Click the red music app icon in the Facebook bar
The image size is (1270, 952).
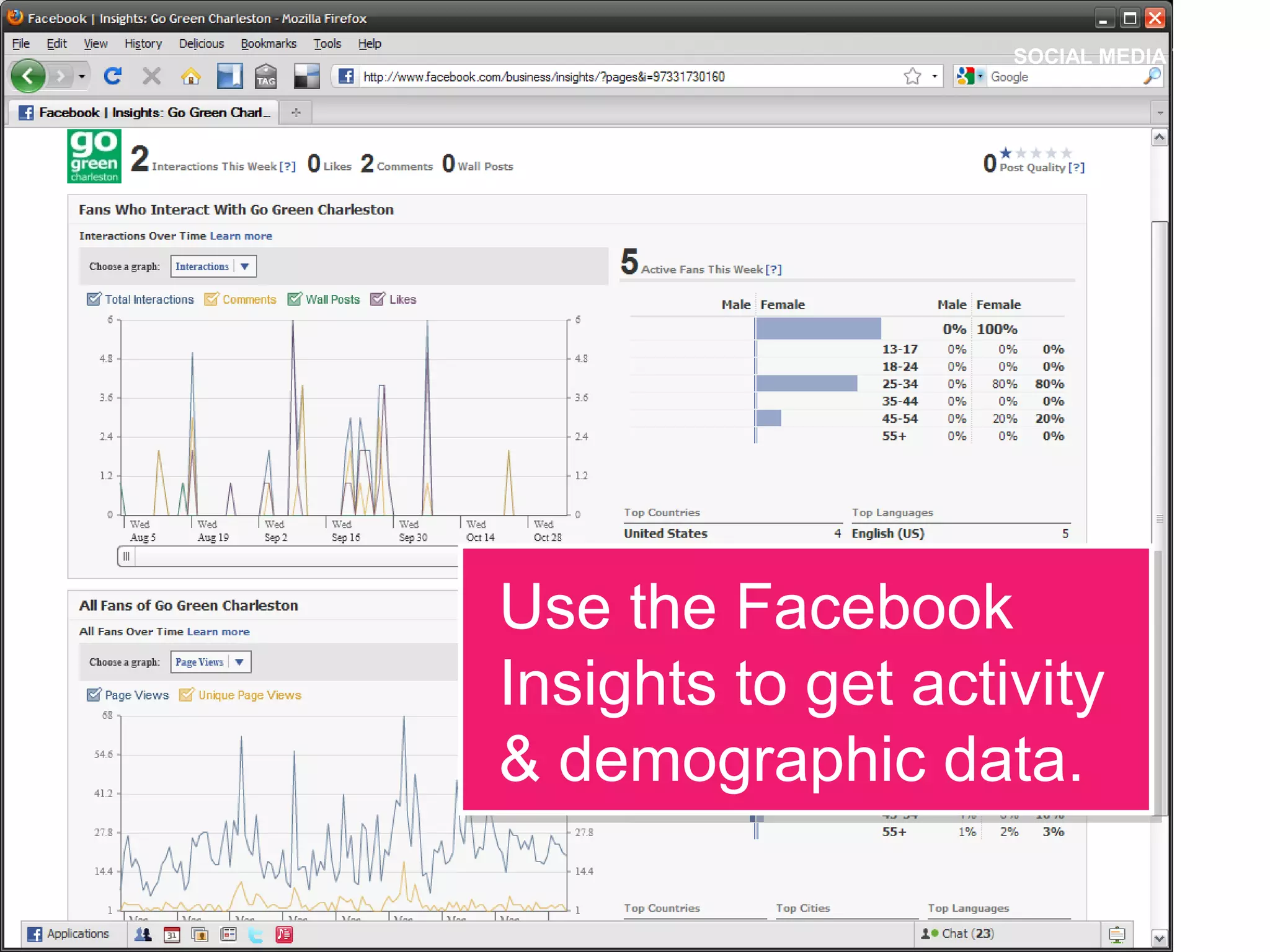click(283, 934)
